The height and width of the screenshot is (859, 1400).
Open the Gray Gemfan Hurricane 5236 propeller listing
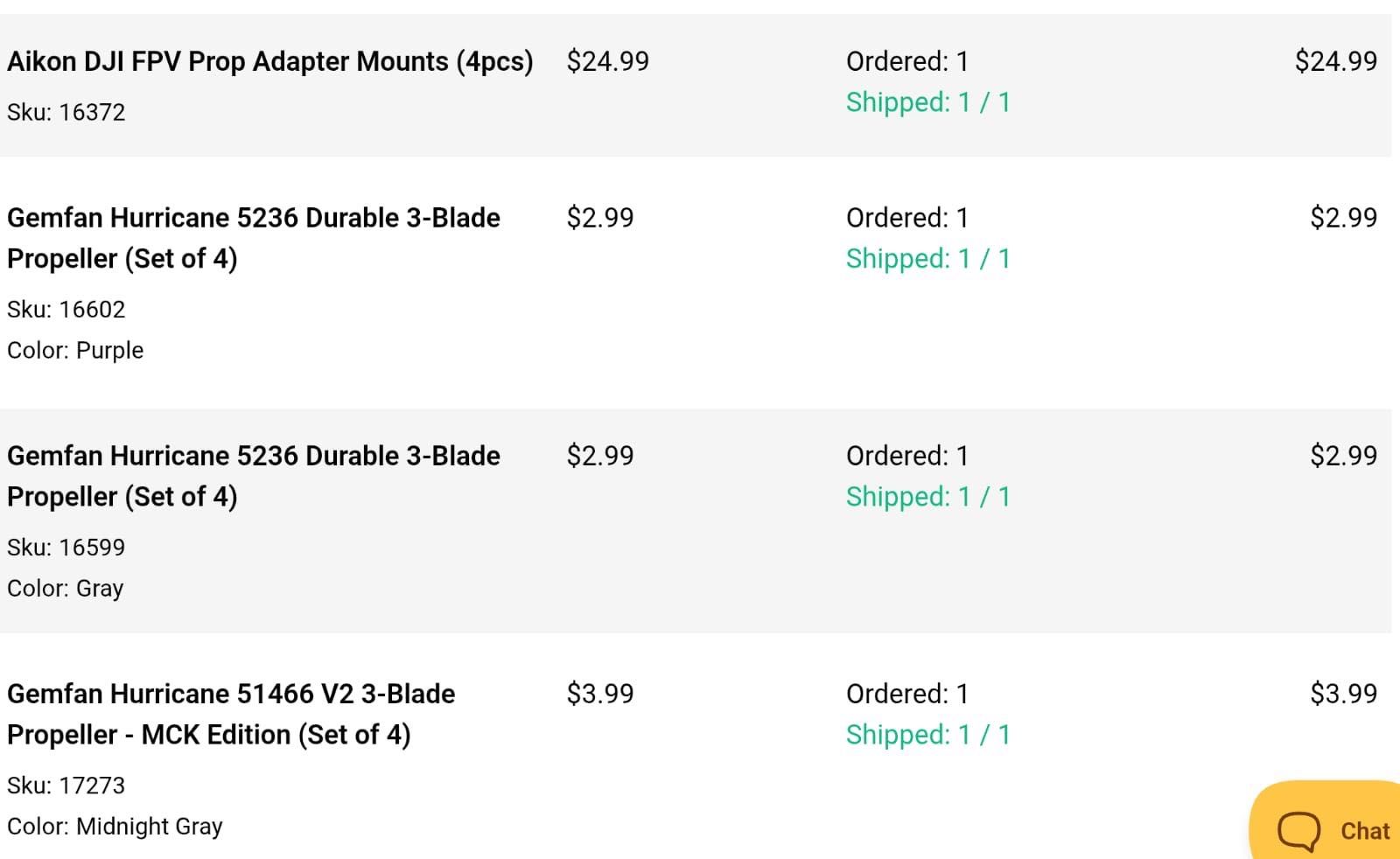254,476
